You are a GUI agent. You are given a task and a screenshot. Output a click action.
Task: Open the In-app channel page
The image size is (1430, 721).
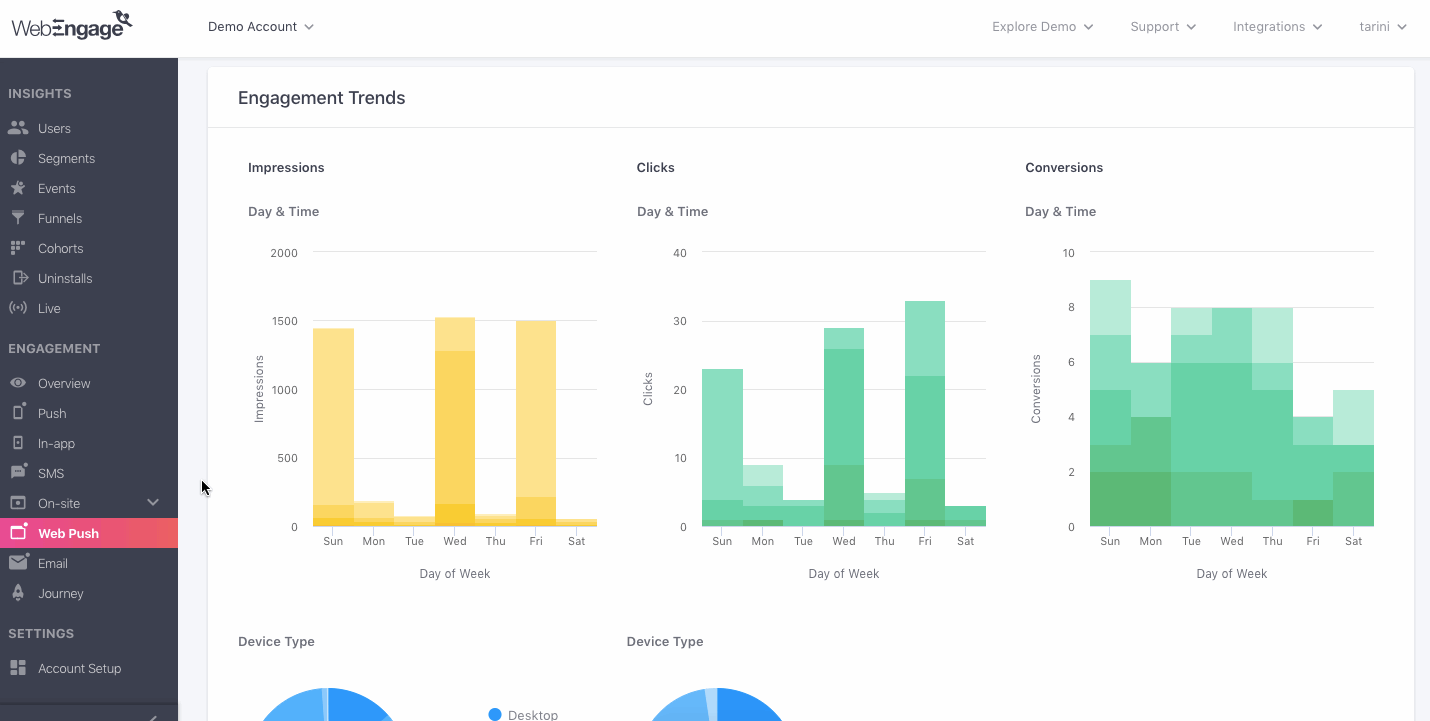[56, 443]
